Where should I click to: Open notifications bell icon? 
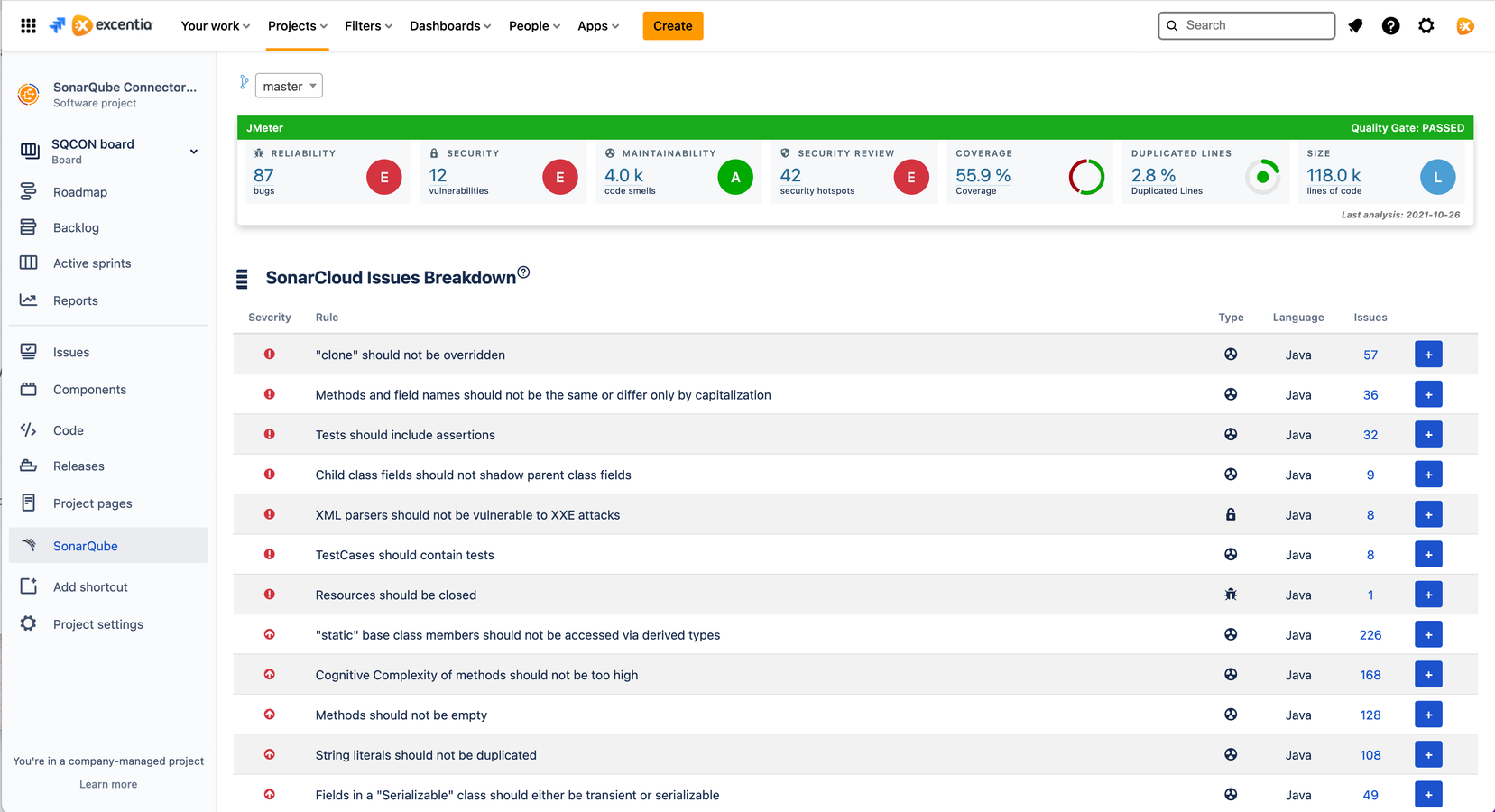click(x=1355, y=26)
